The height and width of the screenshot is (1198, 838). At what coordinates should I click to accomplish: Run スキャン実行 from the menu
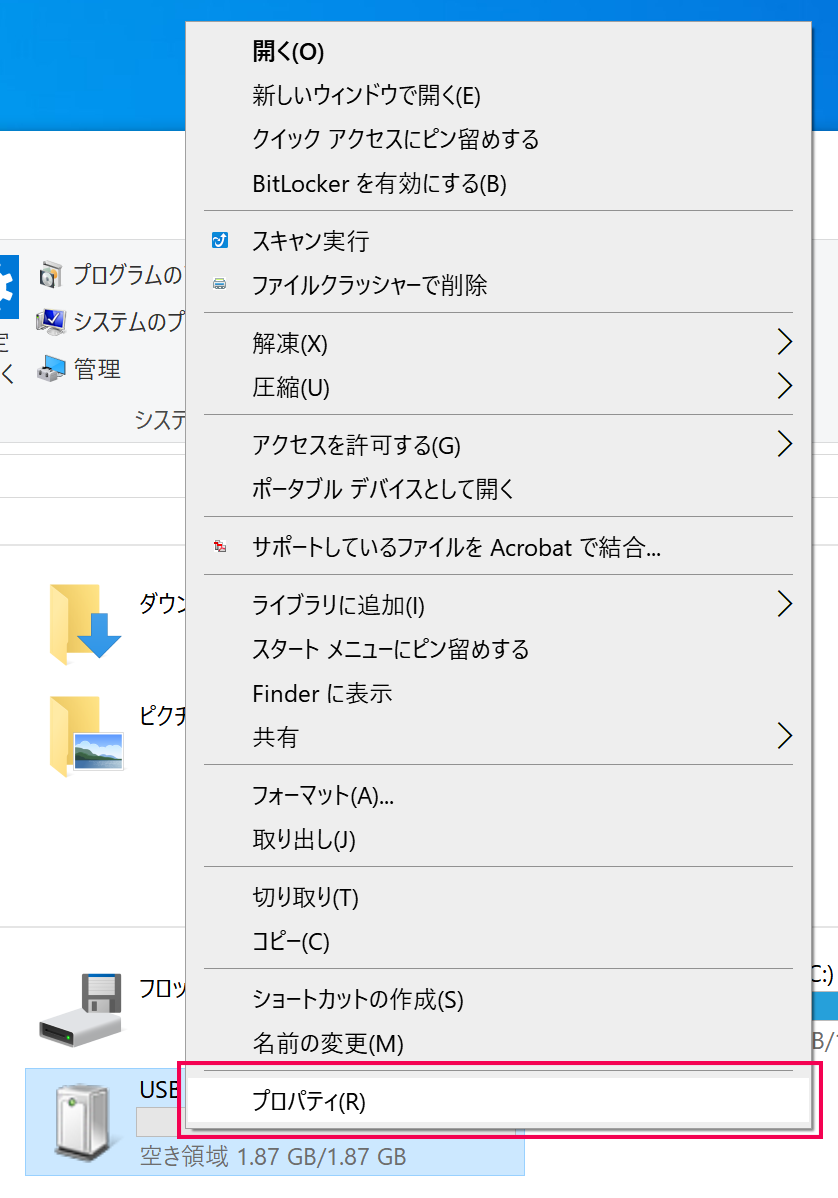click(499, 241)
